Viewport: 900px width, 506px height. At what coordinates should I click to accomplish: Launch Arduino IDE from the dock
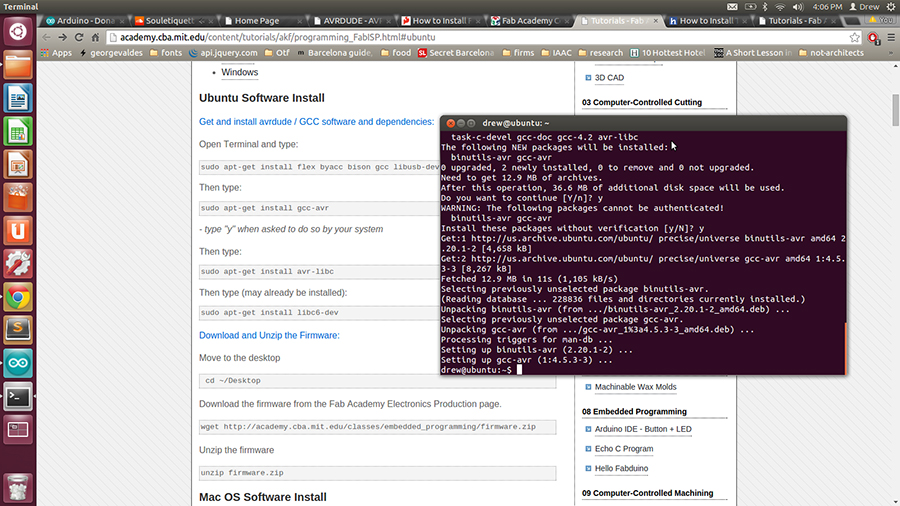pyautogui.click(x=18, y=363)
